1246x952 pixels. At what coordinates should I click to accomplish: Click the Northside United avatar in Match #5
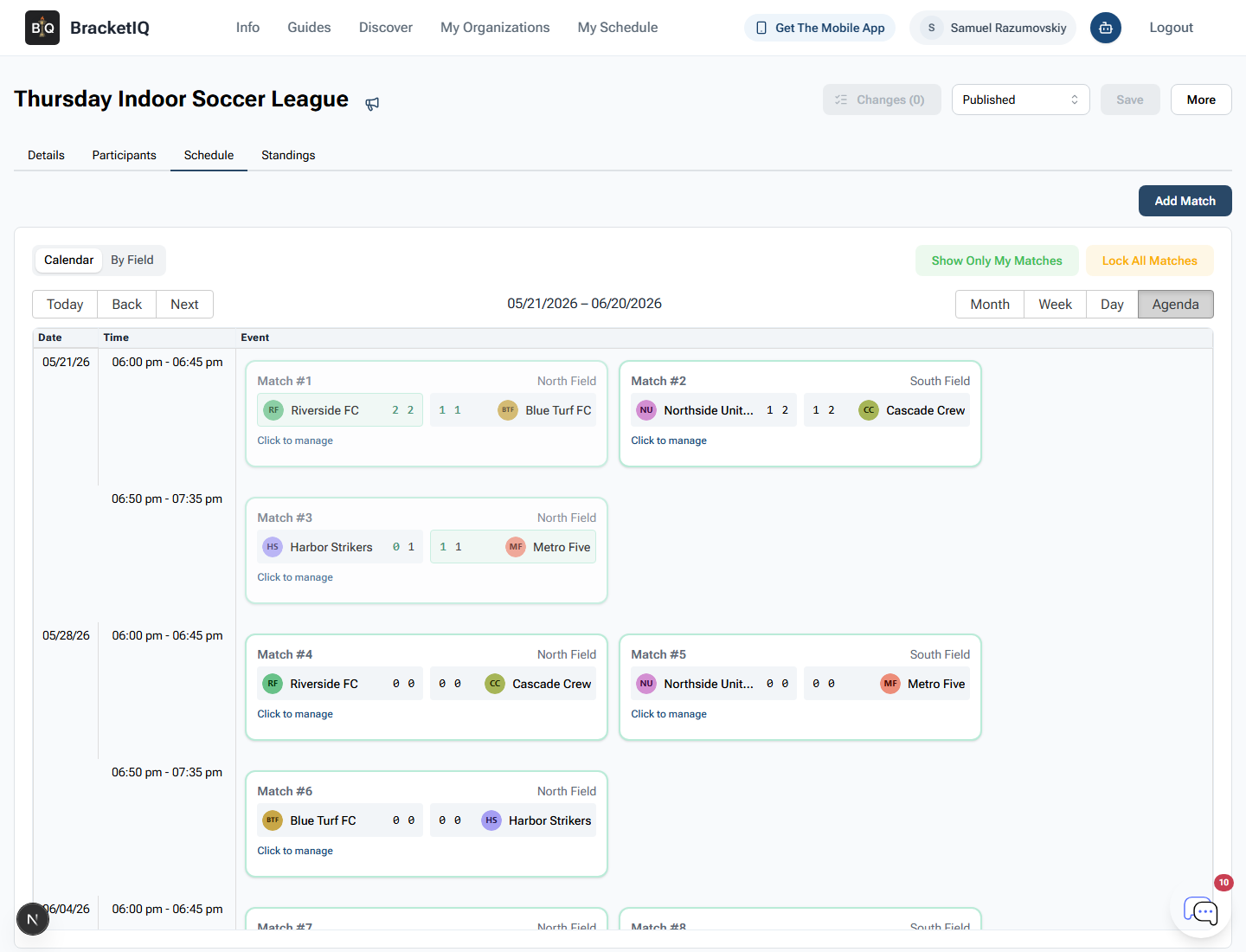646,684
